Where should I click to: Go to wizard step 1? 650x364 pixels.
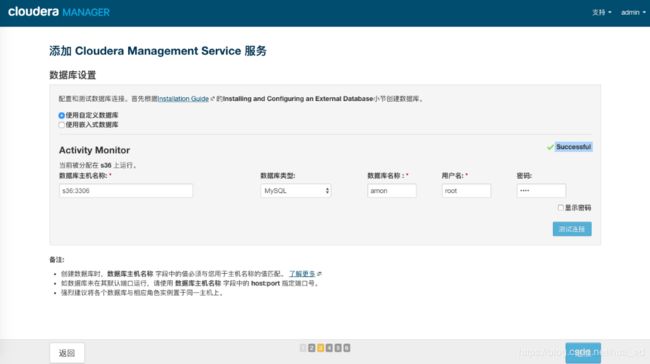pyautogui.click(x=303, y=348)
